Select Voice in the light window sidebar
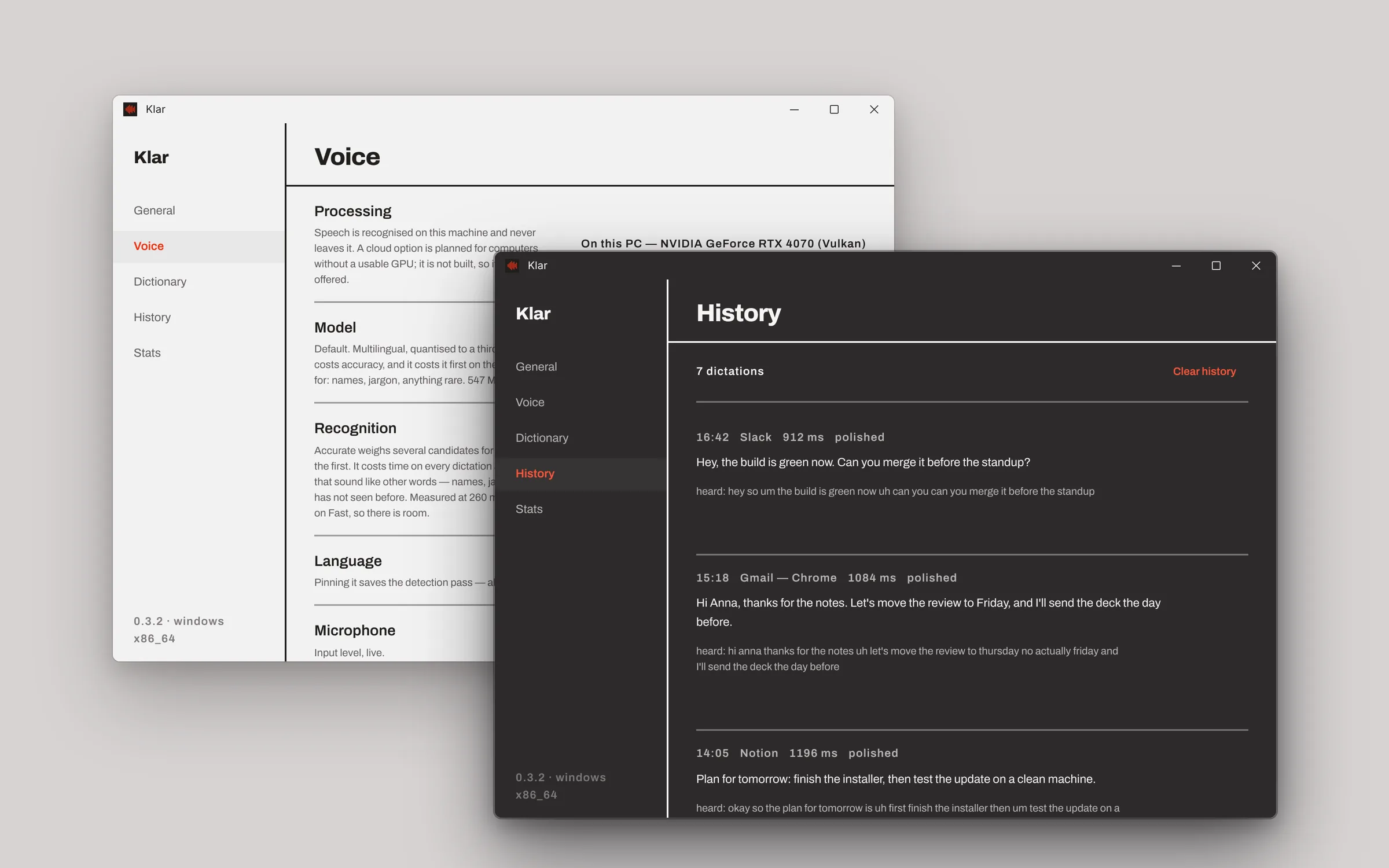The width and height of the screenshot is (1389, 868). click(x=199, y=247)
